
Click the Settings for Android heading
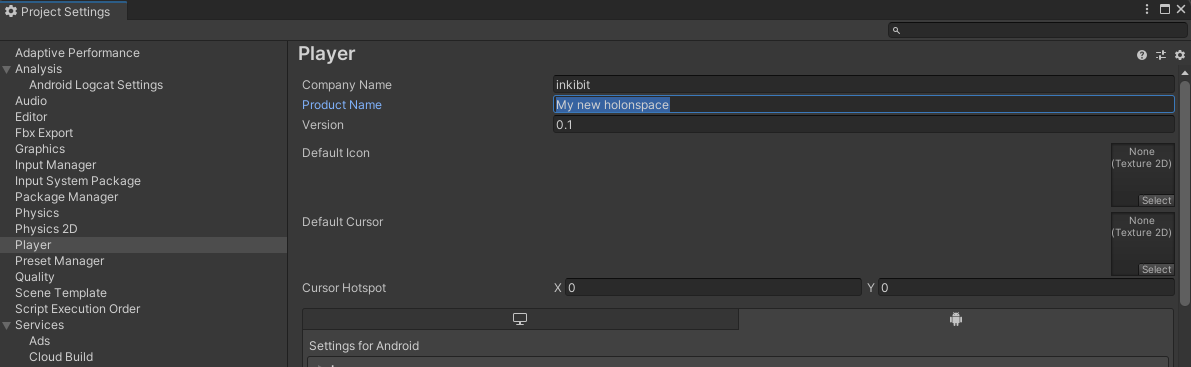tap(364, 346)
